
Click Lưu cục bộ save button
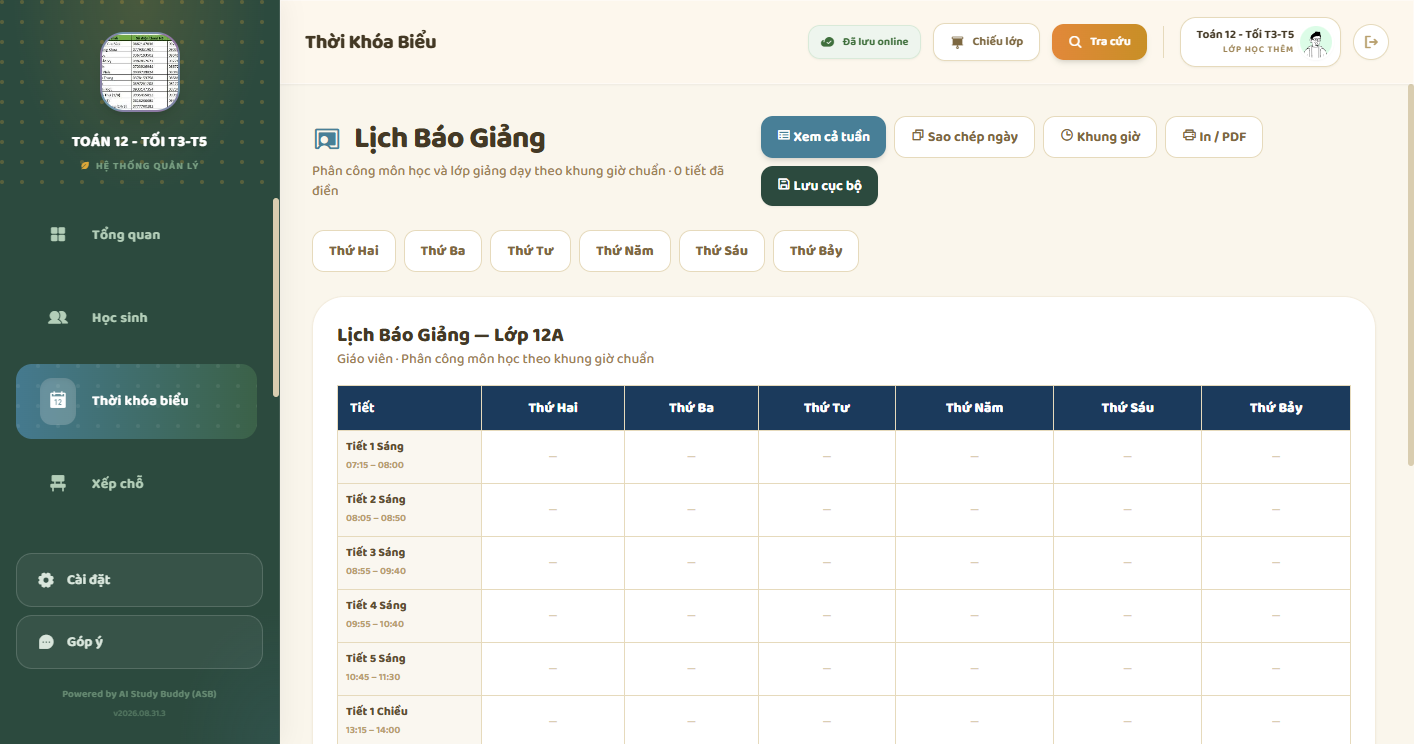819,186
